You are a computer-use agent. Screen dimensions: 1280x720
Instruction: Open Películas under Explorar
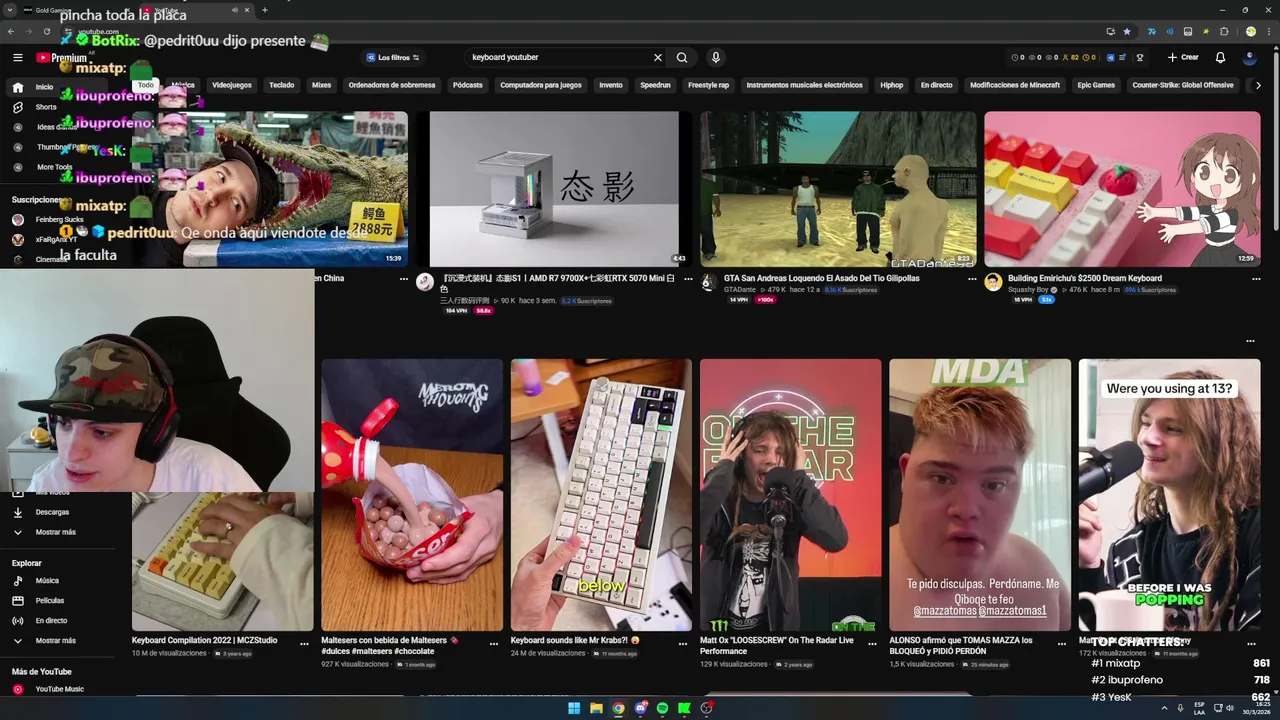tap(50, 601)
